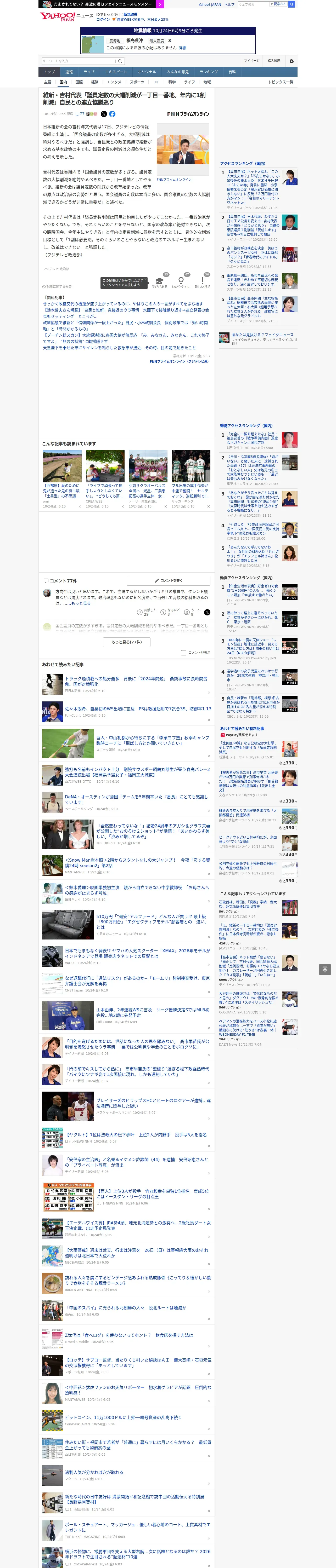Select the エキスパート navigation tab
The image size is (336, 1568).
pyautogui.click(x=116, y=72)
